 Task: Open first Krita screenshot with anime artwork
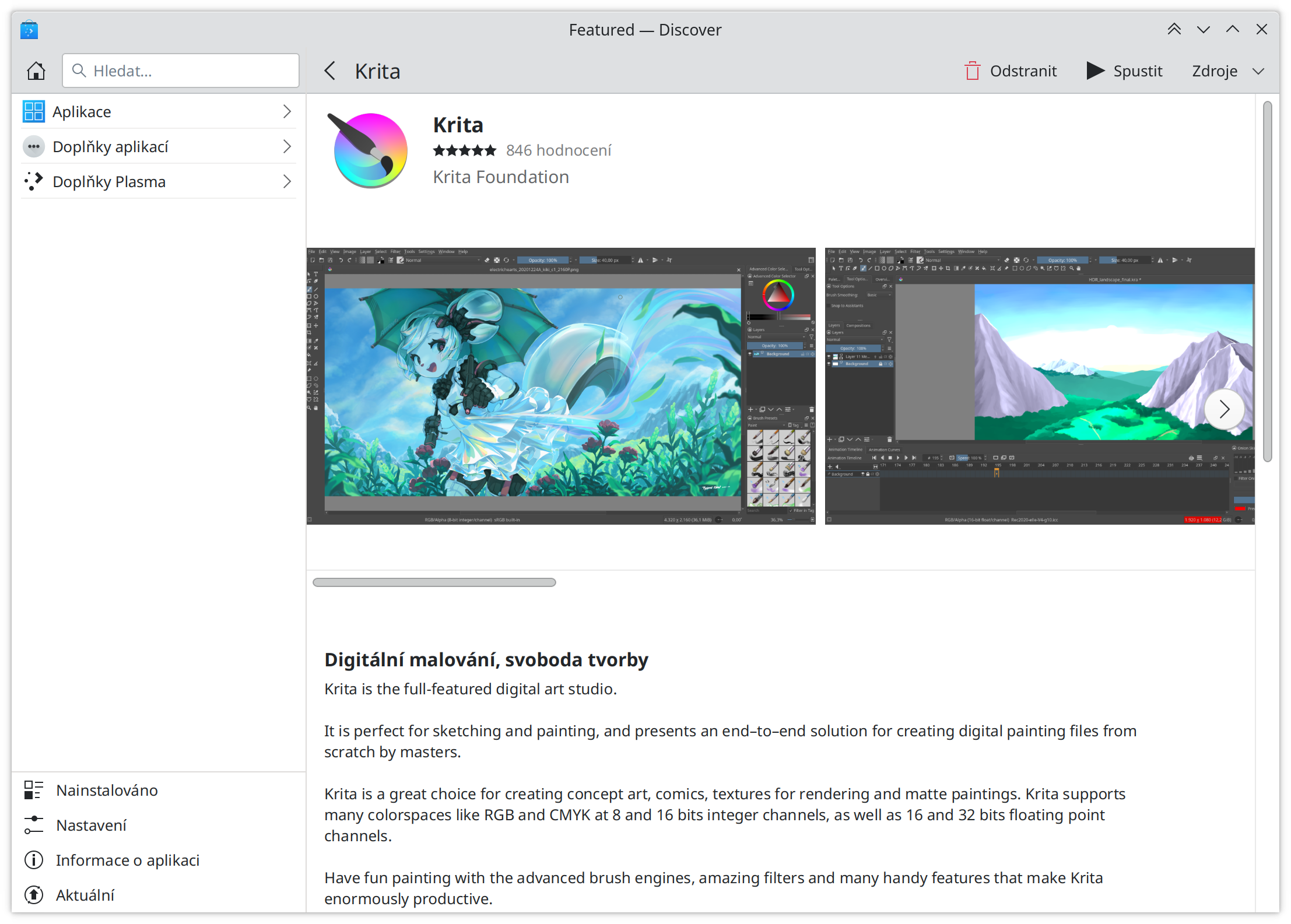click(561, 386)
